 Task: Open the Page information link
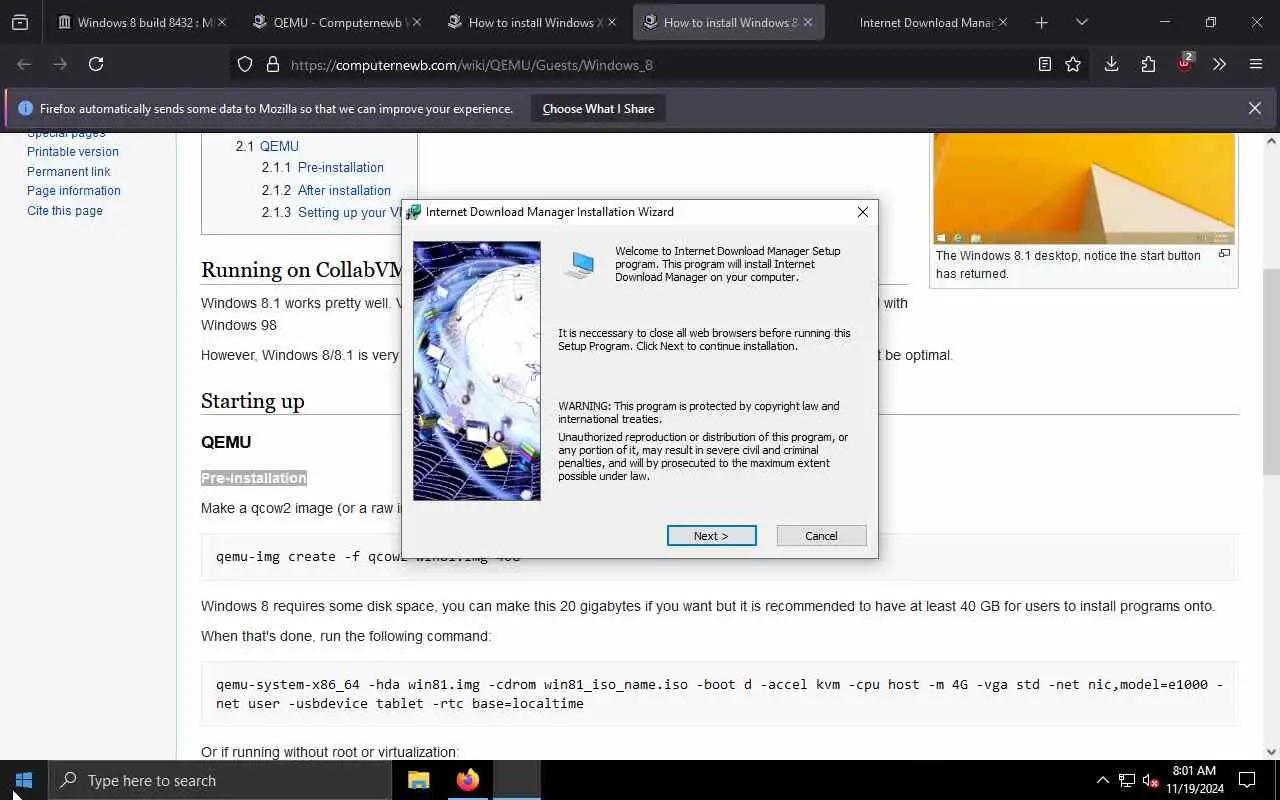(74, 191)
